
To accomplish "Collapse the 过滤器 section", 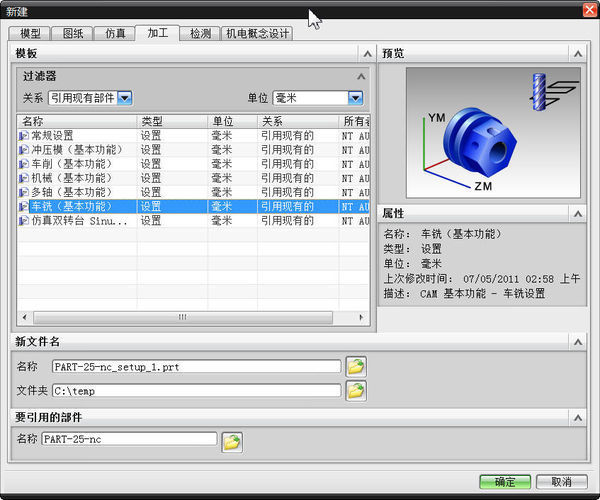I will point(361,77).
